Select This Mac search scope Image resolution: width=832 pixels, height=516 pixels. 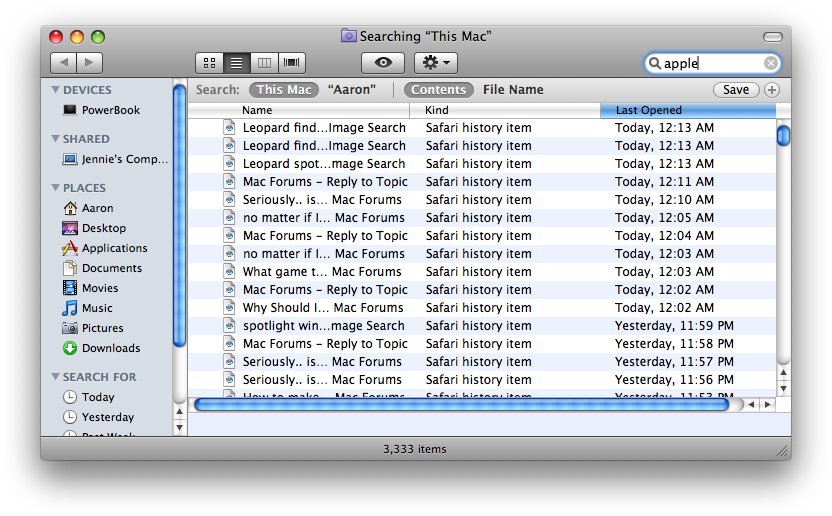click(x=284, y=90)
